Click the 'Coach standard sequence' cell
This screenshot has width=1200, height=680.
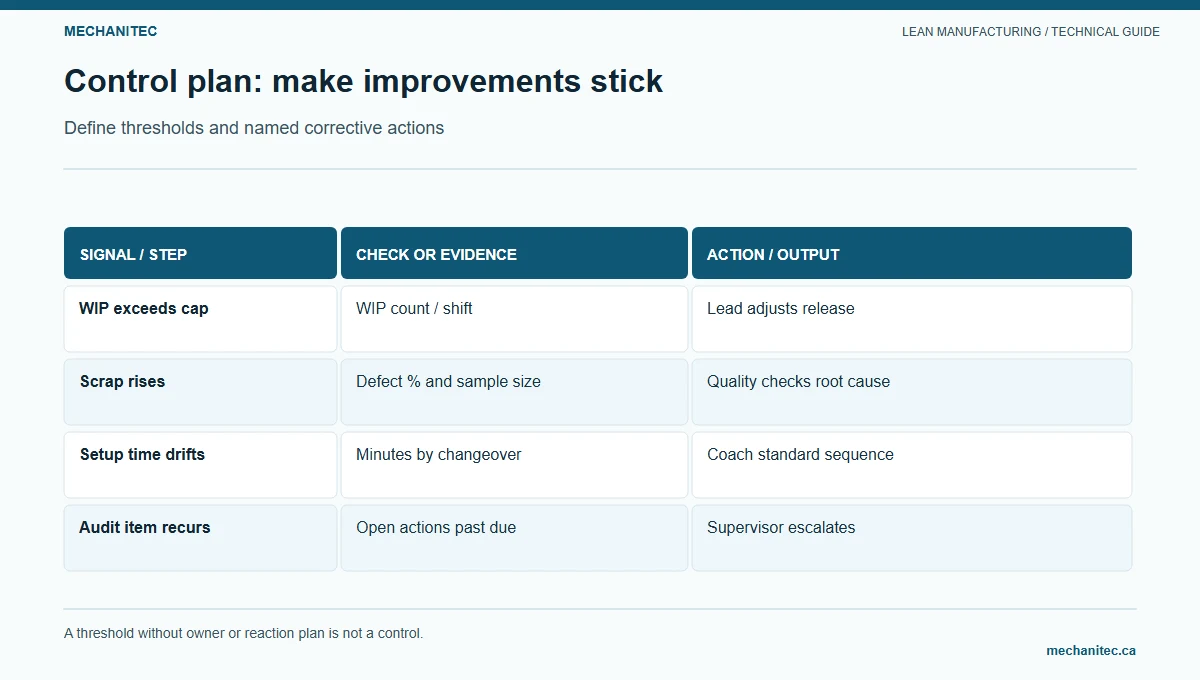click(912, 465)
